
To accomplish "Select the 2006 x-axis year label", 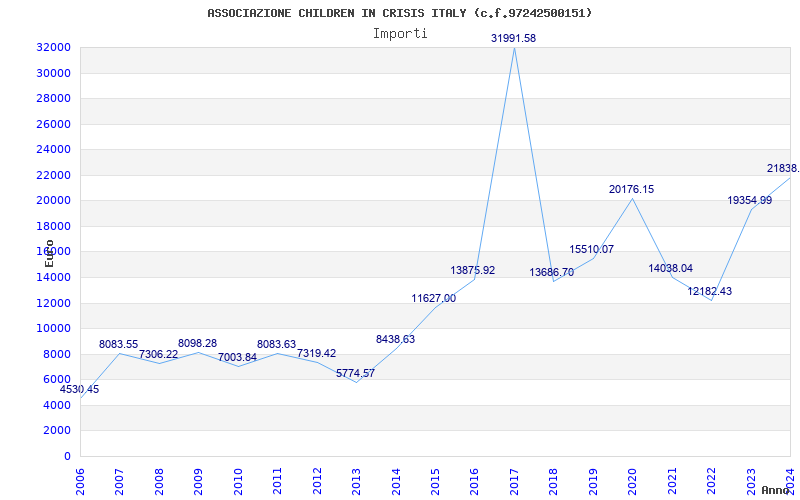I will (81, 482).
